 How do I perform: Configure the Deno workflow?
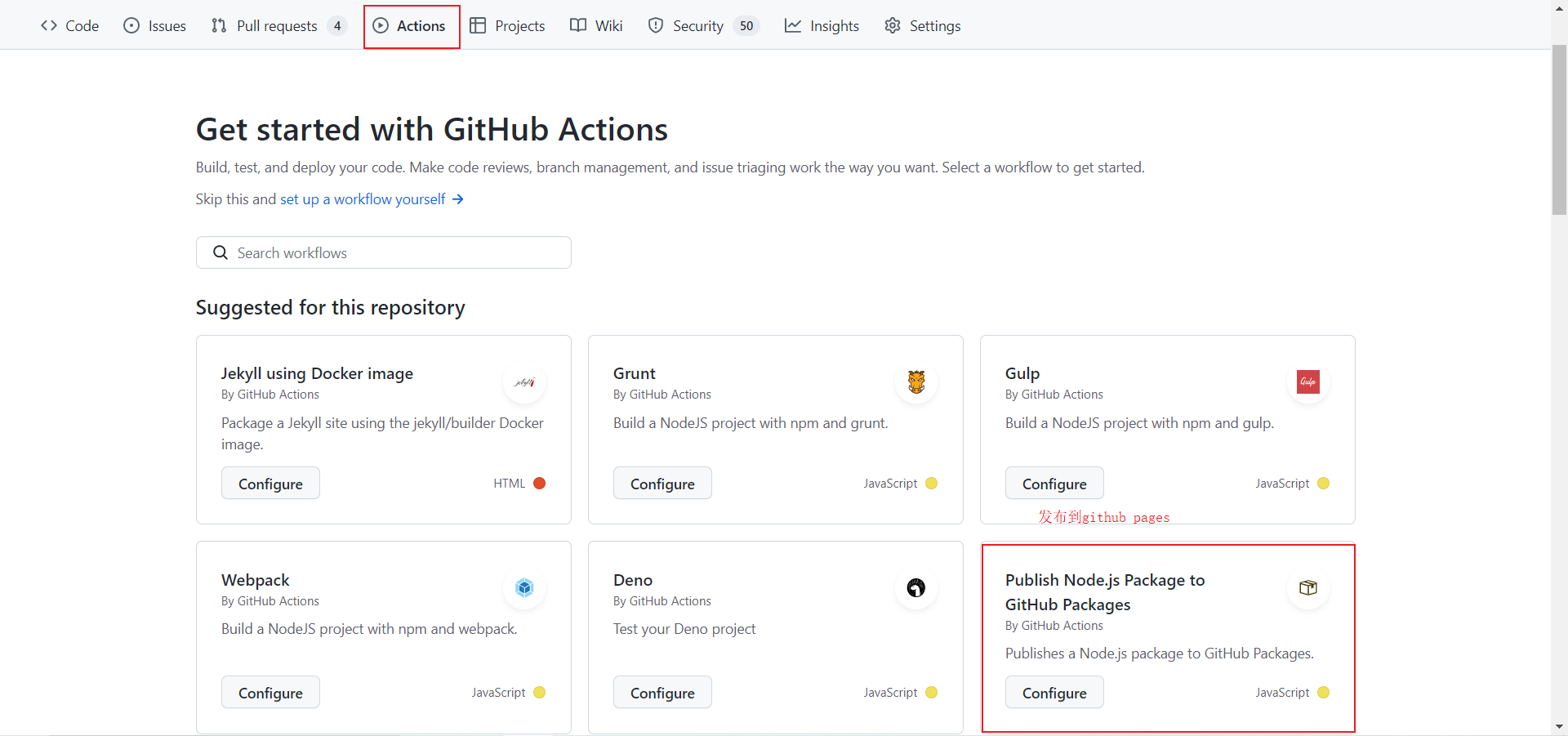(x=662, y=693)
